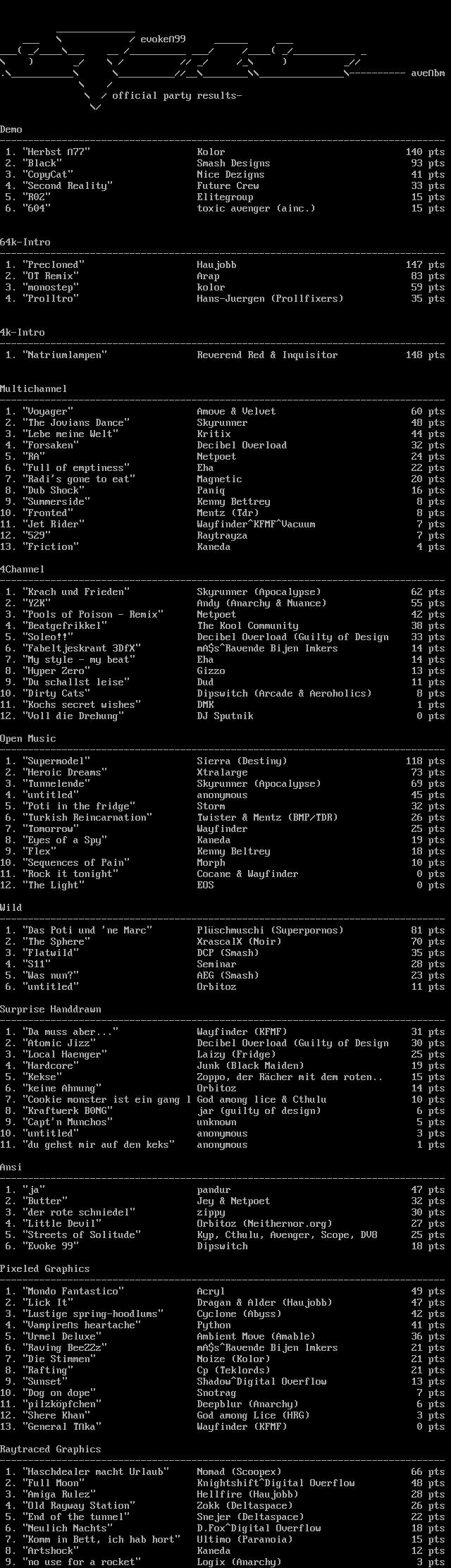This screenshot has width=451, height=1568.
Task: Click "Natriumlampen" in the 4k-Intro list
Action: 65,355
